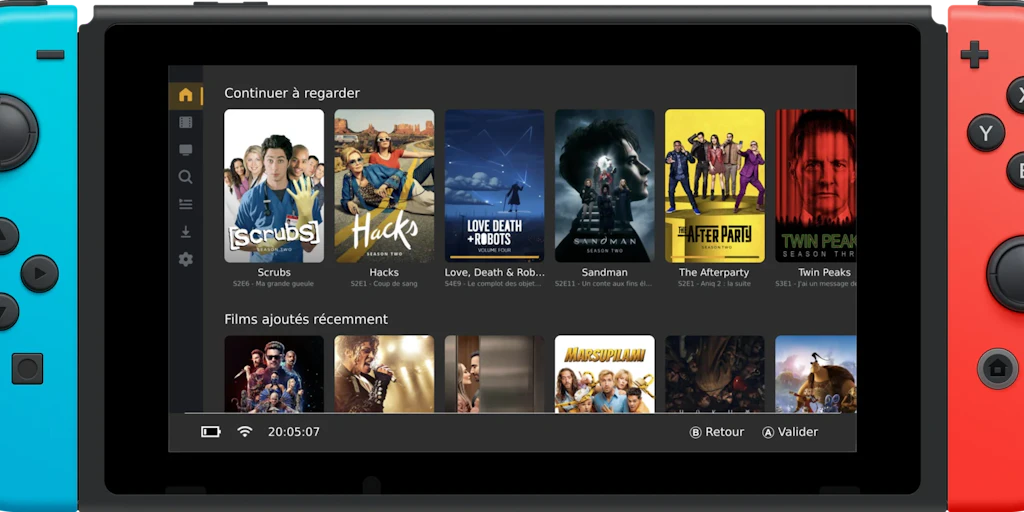The width and height of the screenshot is (1024, 512).
Task: Click 'S2E1 - Aniq 2 : la suite' text
Action: 714,284
